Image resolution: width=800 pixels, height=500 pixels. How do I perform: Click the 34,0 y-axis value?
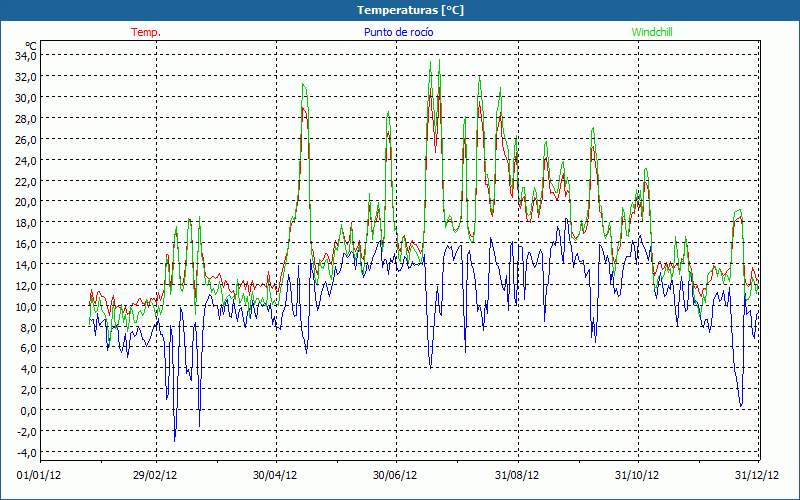25,56
